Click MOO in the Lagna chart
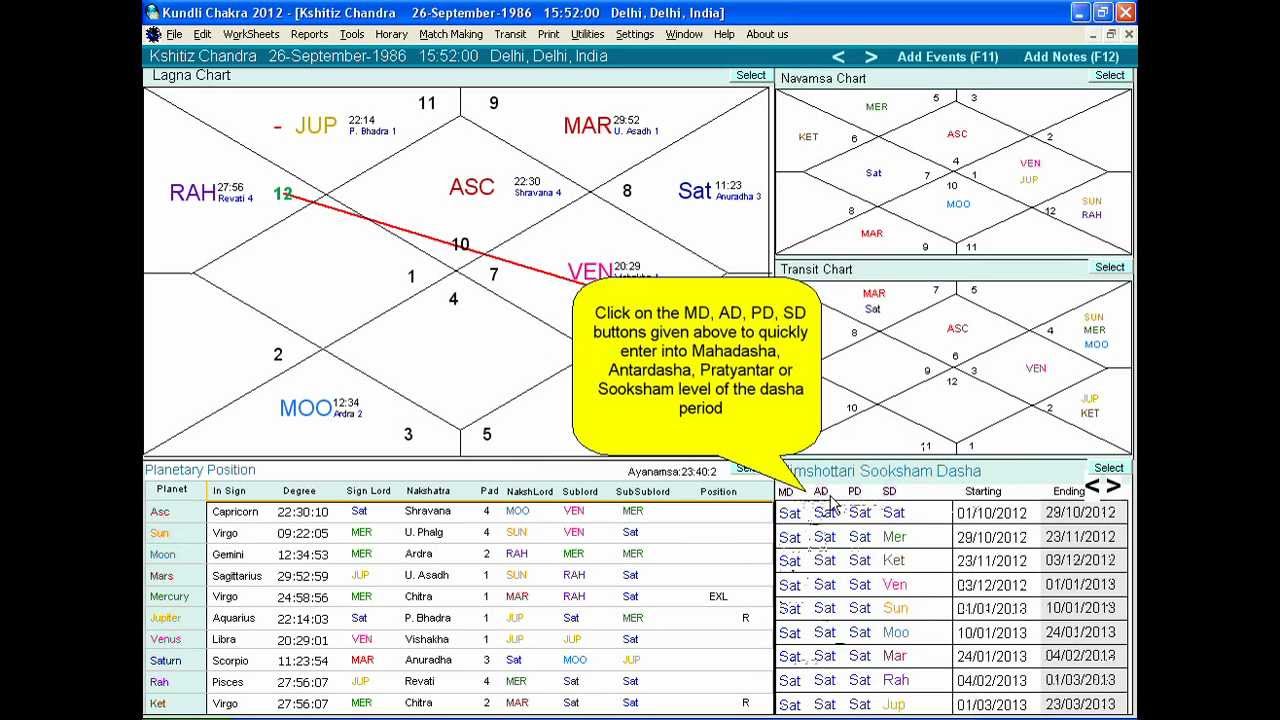Image resolution: width=1280 pixels, height=720 pixels. tap(305, 408)
